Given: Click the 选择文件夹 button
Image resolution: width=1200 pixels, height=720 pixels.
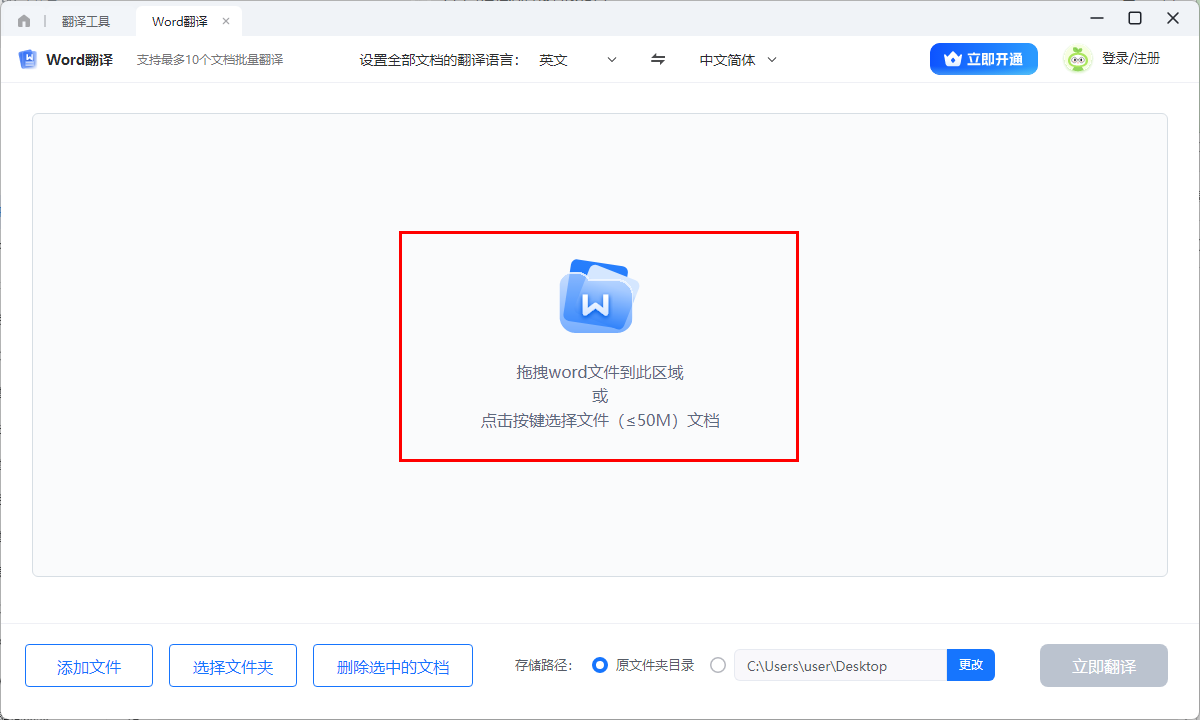Looking at the screenshot, I should pyautogui.click(x=233, y=666).
